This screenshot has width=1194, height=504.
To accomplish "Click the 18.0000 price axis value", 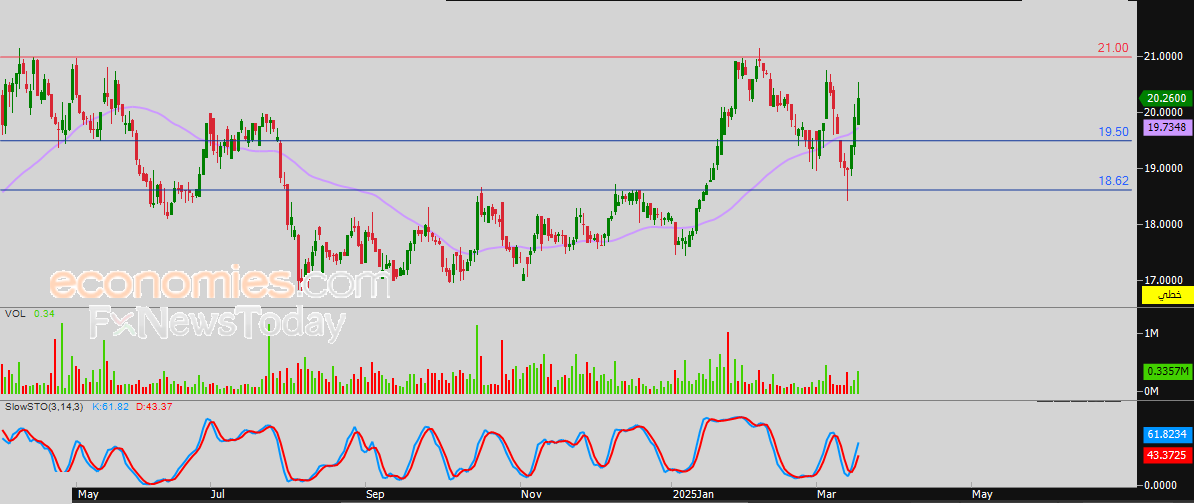I will 1162,224.
